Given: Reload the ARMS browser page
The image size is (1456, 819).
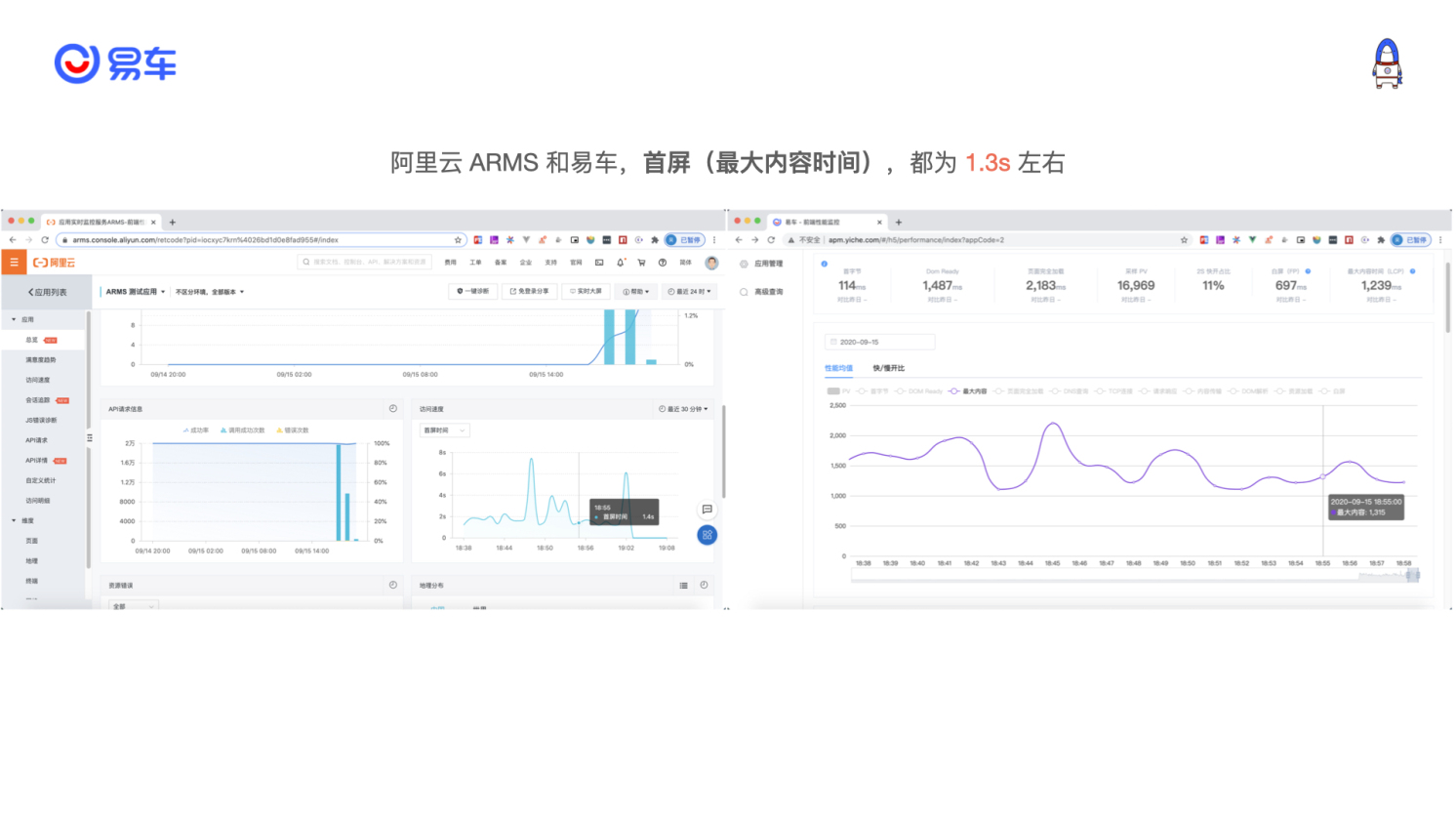Looking at the screenshot, I should coord(45,240).
